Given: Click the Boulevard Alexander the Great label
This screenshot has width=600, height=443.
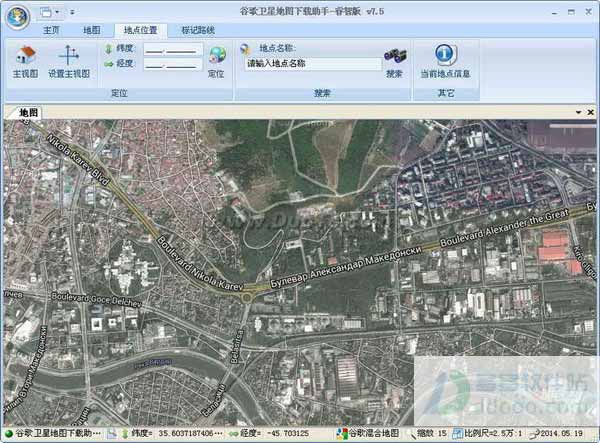Looking at the screenshot, I should (x=504, y=228).
